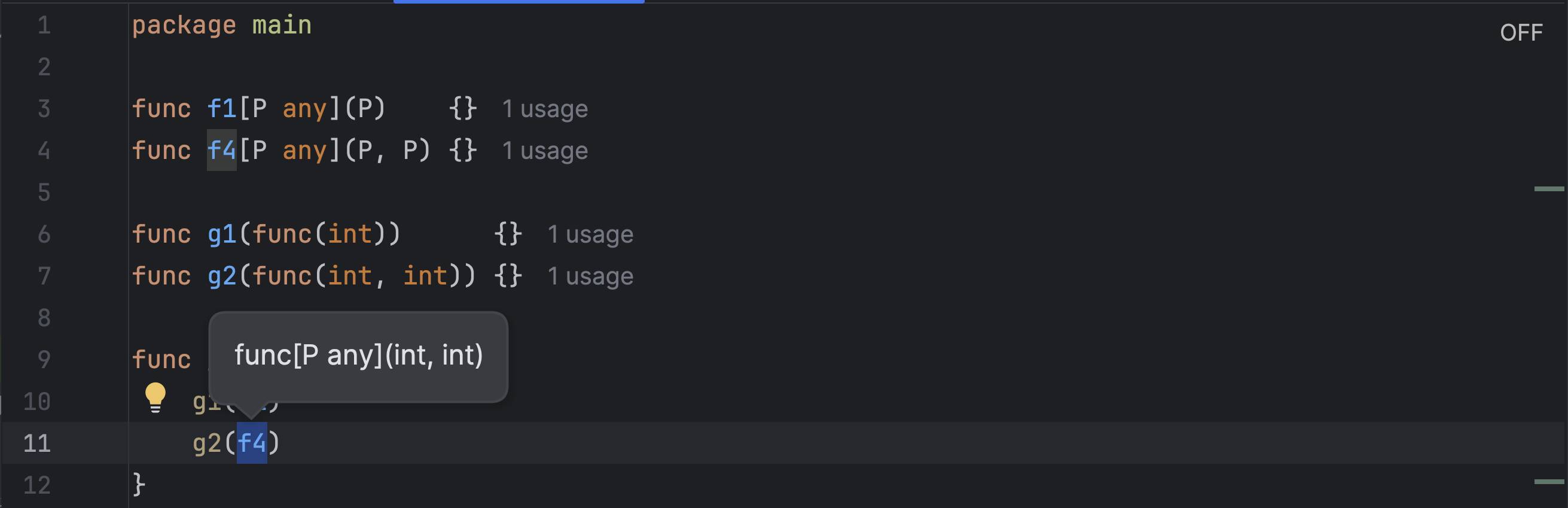Click the type tooltip func[P any](int, int)
1568x508 pixels.
click(359, 355)
